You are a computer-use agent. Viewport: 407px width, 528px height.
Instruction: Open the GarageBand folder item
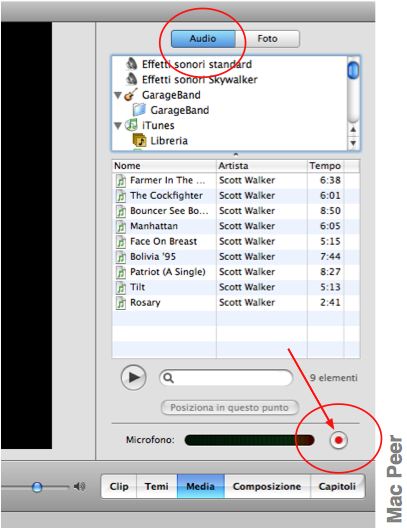[179, 110]
